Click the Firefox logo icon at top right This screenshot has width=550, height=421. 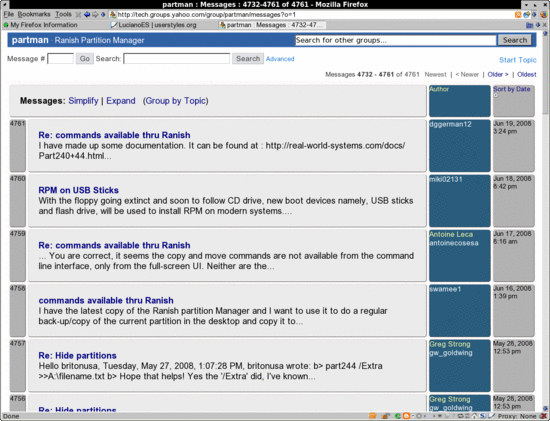point(543,14)
